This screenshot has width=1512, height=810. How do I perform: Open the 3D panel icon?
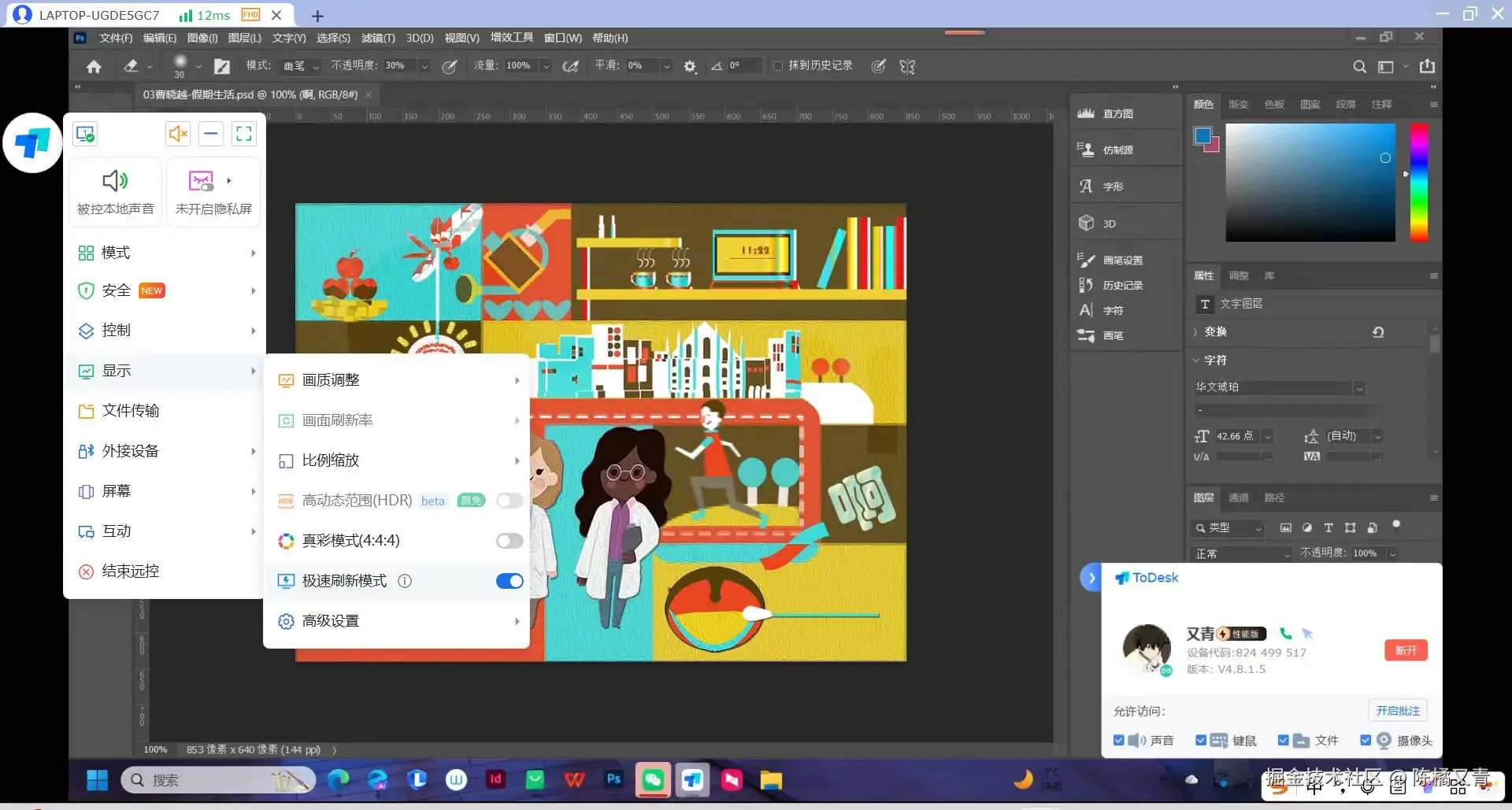click(x=1087, y=224)
